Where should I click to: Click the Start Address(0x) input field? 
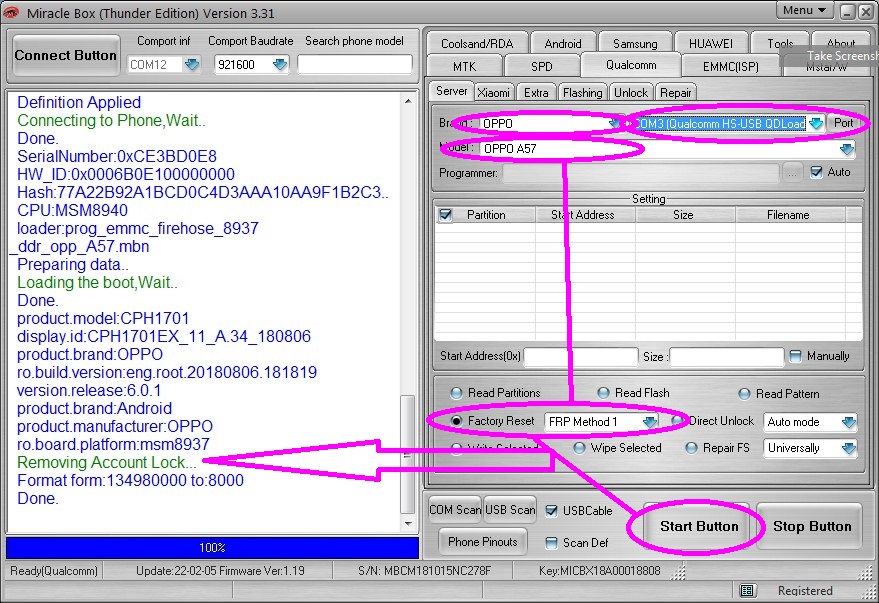coord(581,356)
